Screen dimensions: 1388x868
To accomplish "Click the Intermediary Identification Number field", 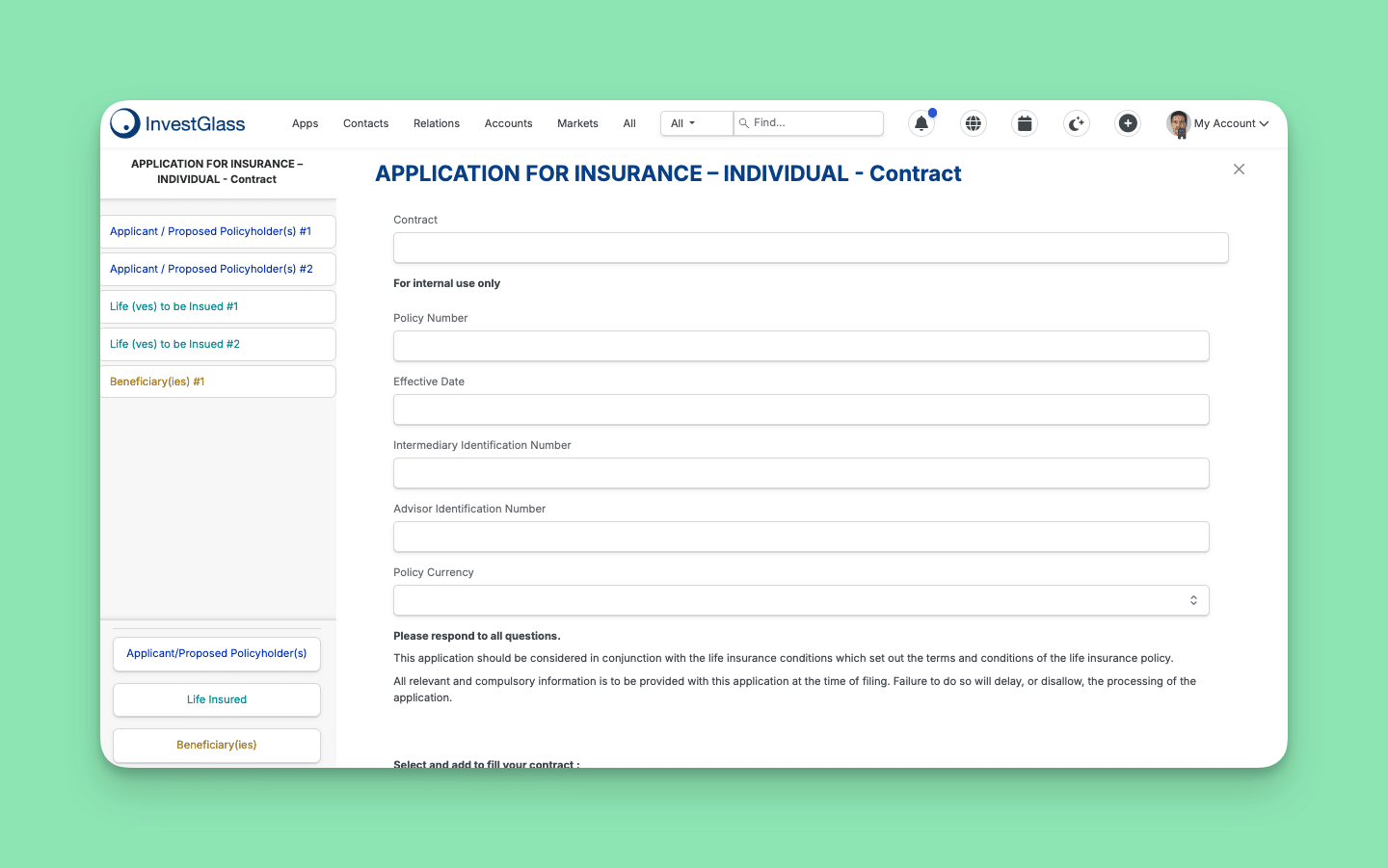I will (801, 473).
